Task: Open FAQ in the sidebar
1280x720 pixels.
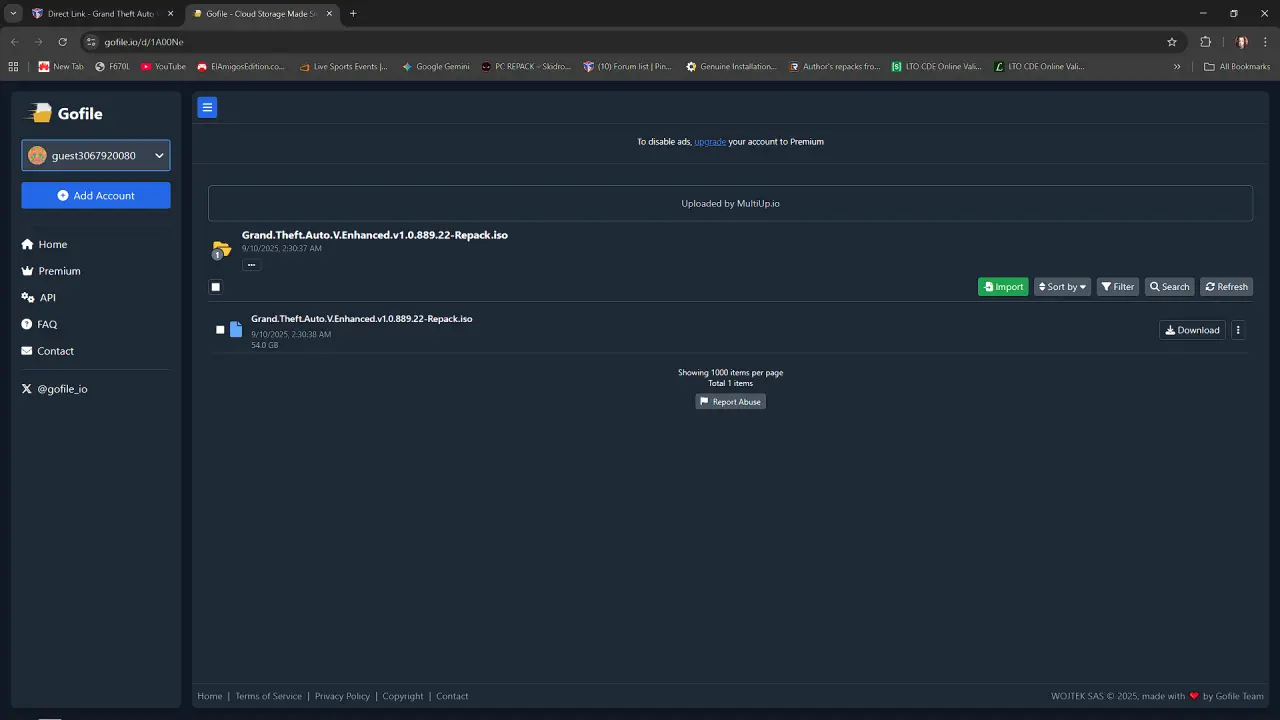Action: click(x=40, y=324)
